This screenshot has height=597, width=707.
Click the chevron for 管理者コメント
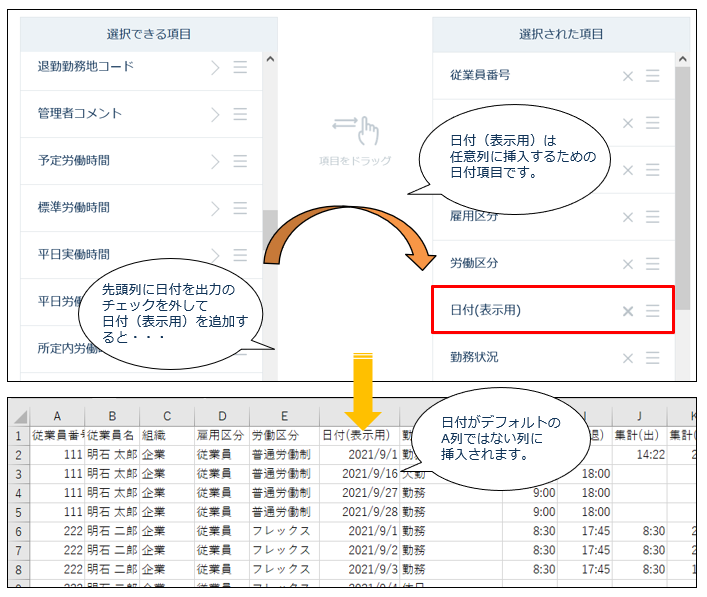(215, 114)
